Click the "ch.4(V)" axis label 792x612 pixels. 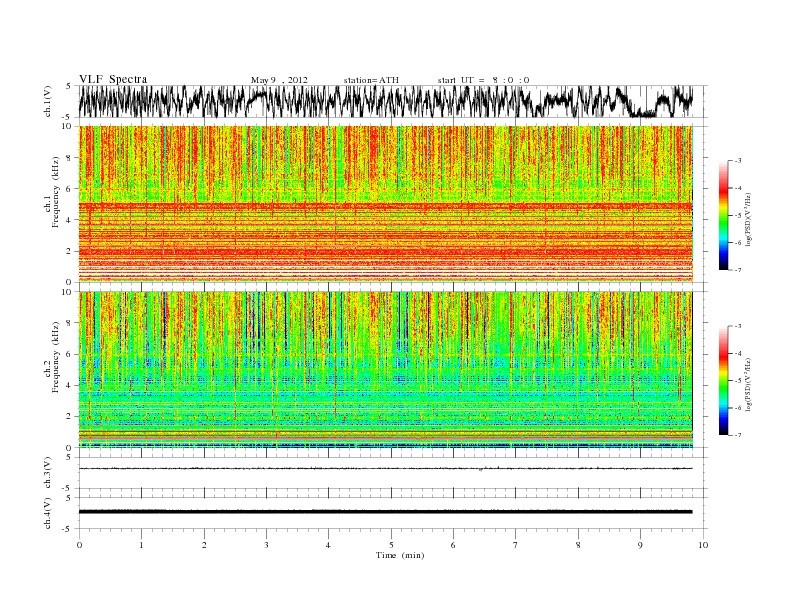pos(48,513)
